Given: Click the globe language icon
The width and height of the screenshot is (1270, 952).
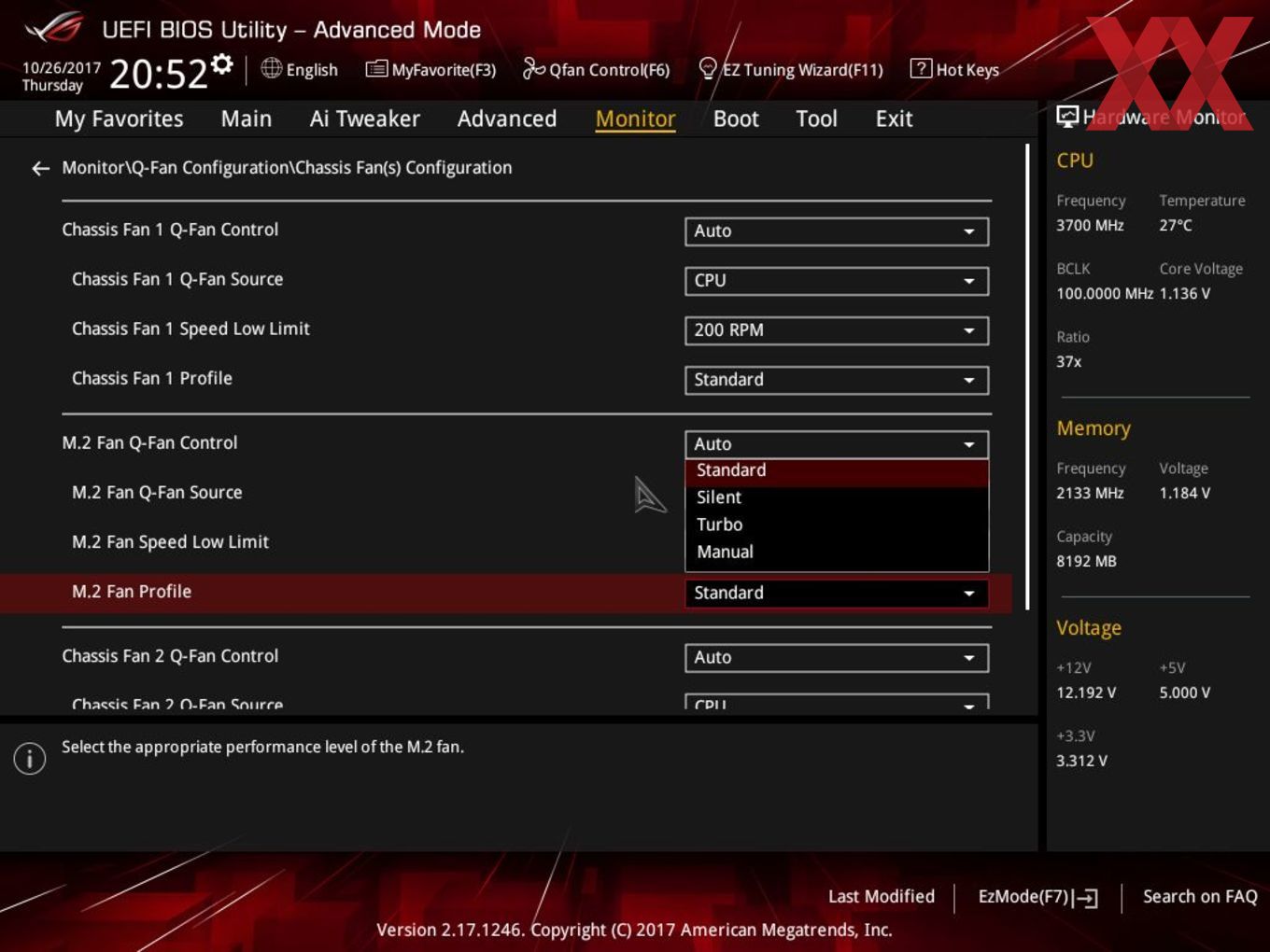Looking at the screenshot, I should pos(271,68).
